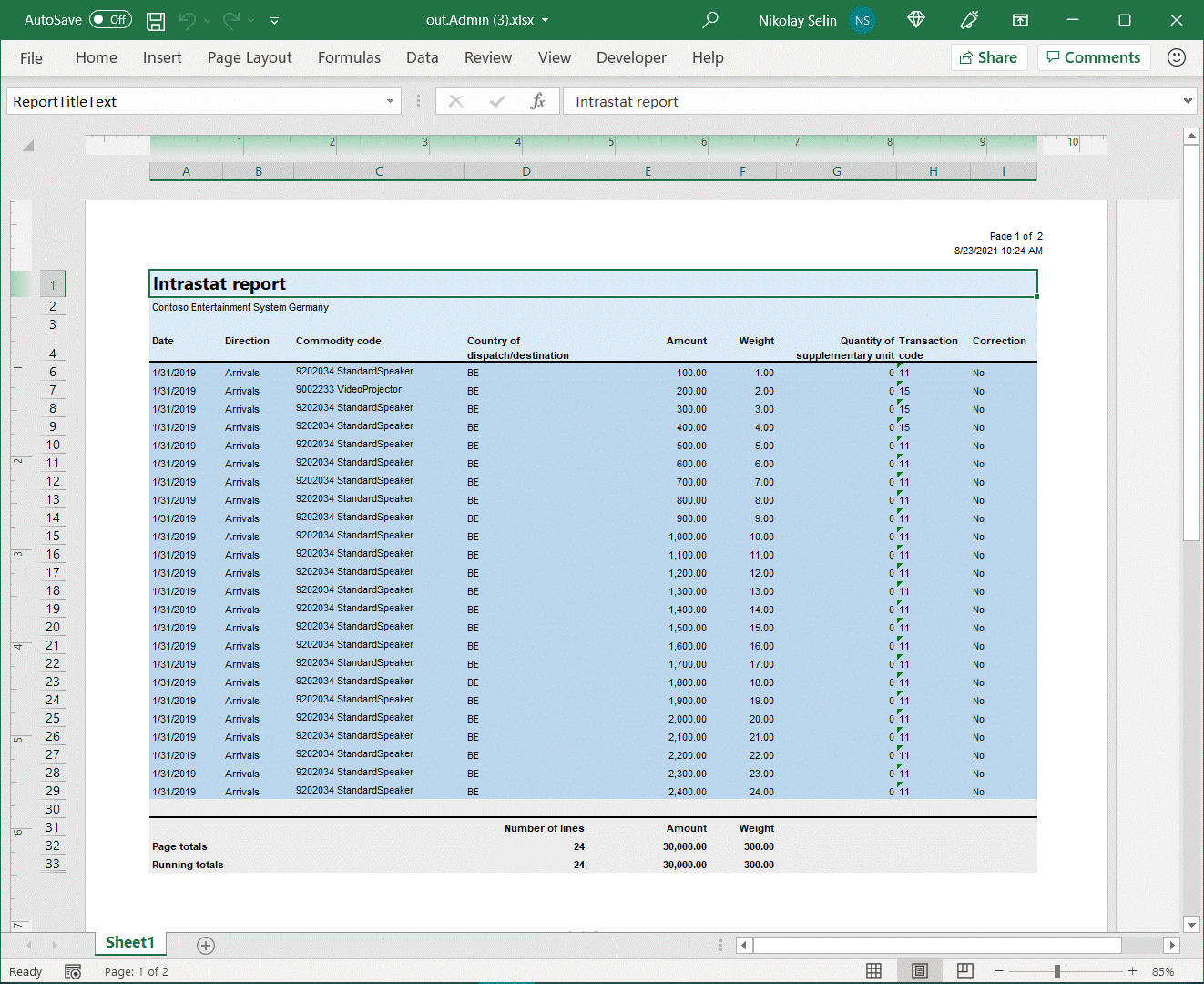This screenshot has height=984, width=1204.
Task: Click the Save icon on the Quick Access Toolbar
Action: tap(155, 20)
